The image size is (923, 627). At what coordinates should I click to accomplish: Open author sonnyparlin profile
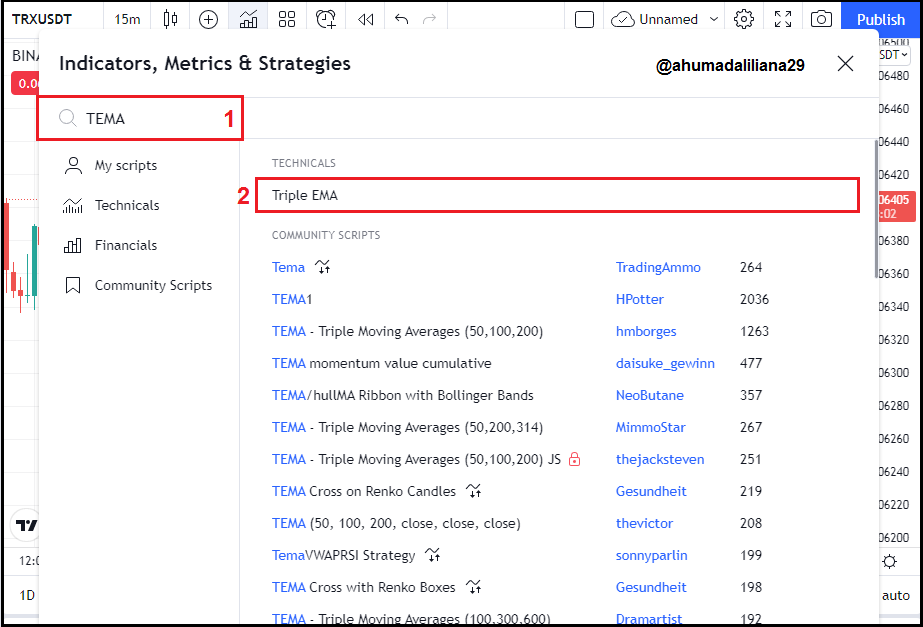point(652,555)
